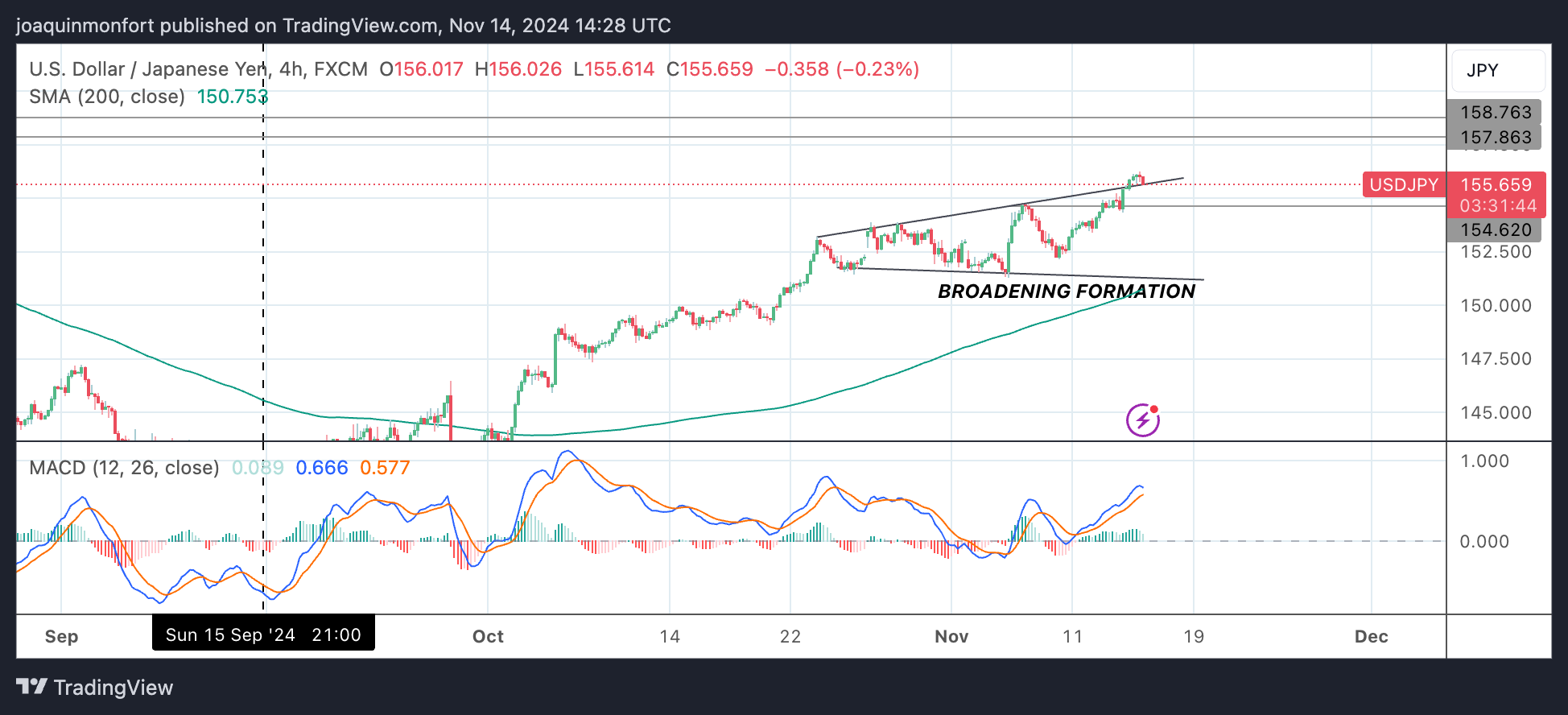Select the 158.763 price level label
This screenshot has height=715, width=1568.
coord(1494,112)
